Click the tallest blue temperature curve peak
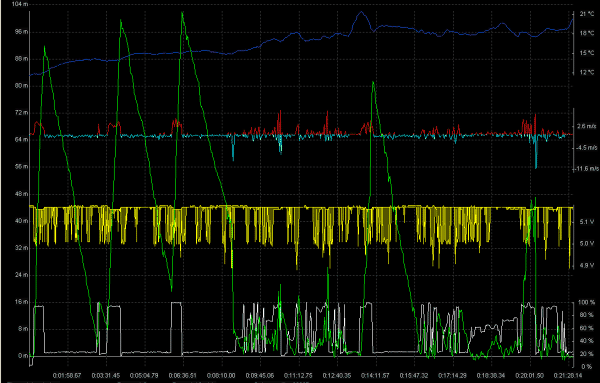Screen dimensions: 600x383 pos(360,12)
